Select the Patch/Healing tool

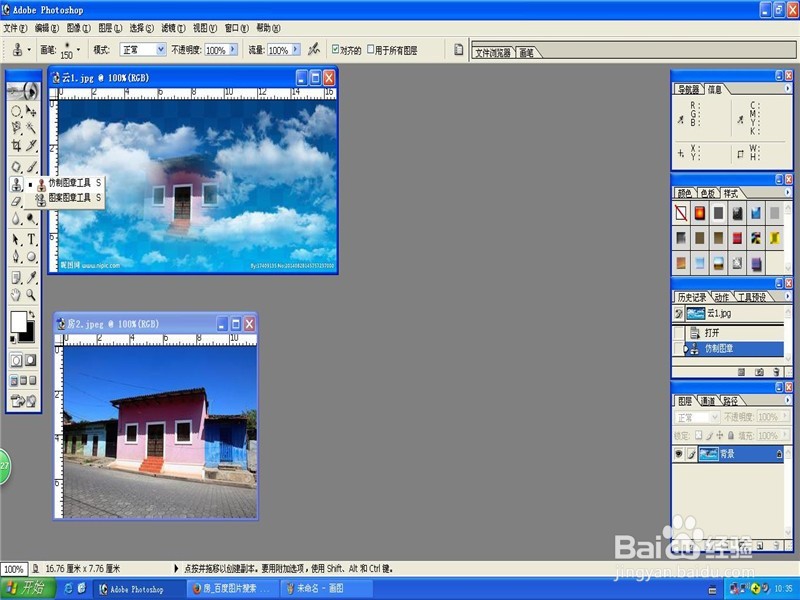point(16,166)
